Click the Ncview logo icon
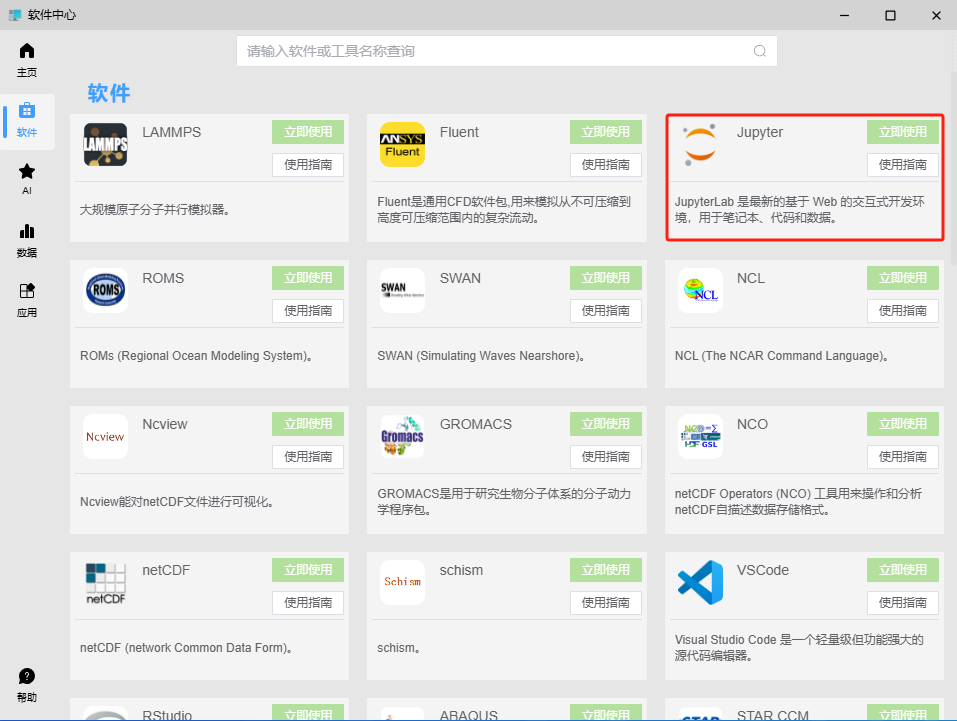This screenshot has width=957, height=721. click(106, 437)
